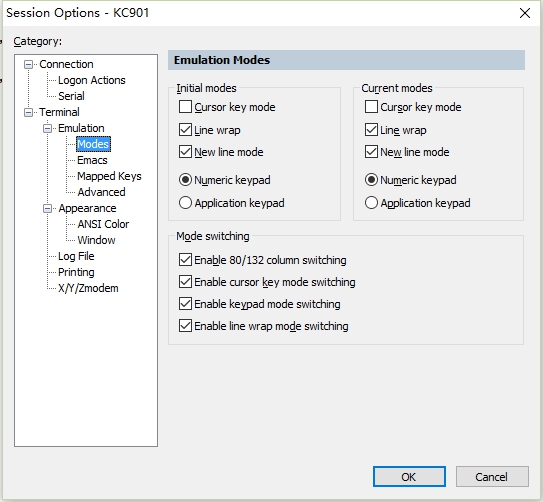This screenshot has height=502, width=543.
Task: Enable Cursor key mode in Initial modes
Action: (185, 107)
